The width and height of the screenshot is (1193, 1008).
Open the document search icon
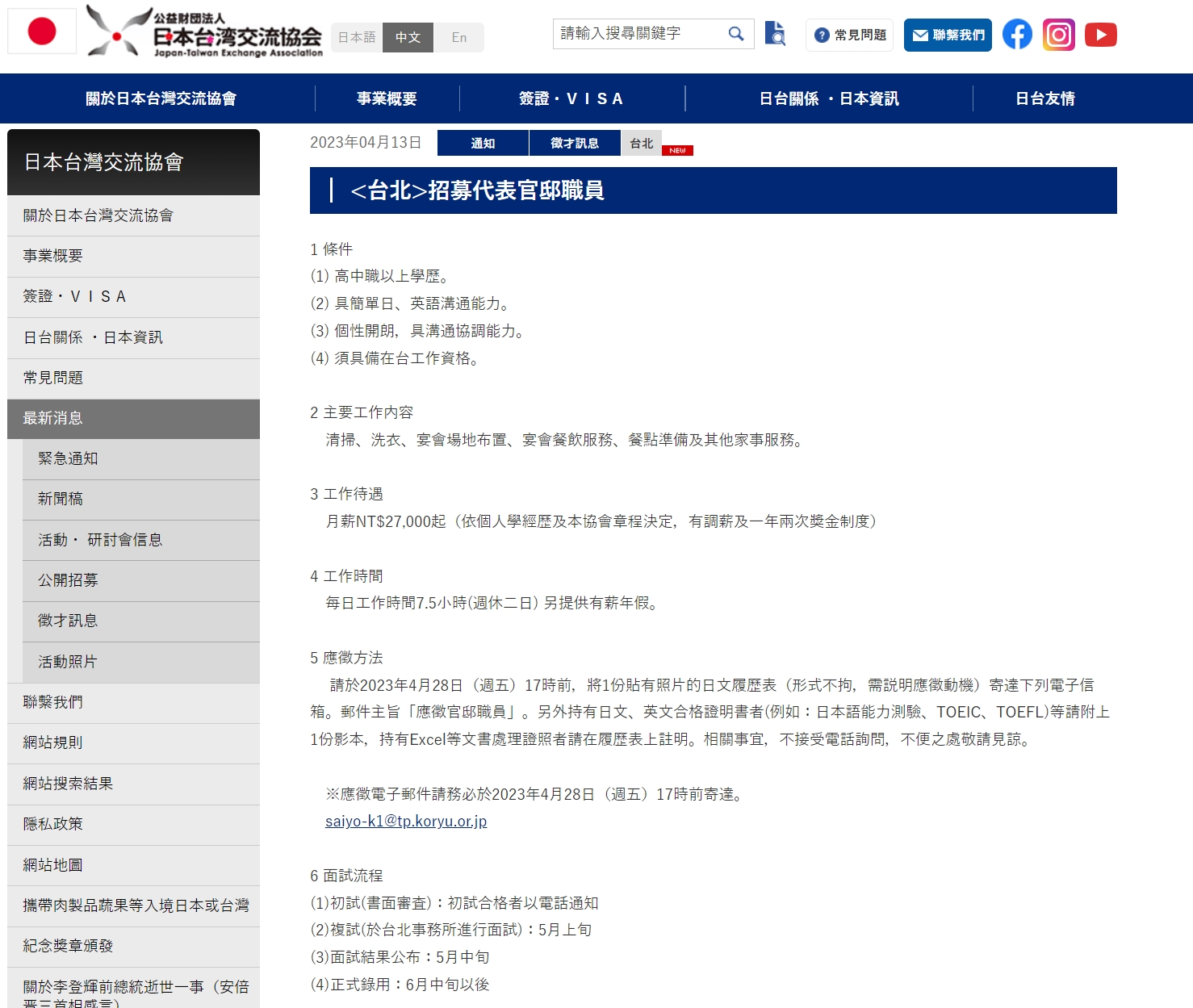tap(775, 34)
